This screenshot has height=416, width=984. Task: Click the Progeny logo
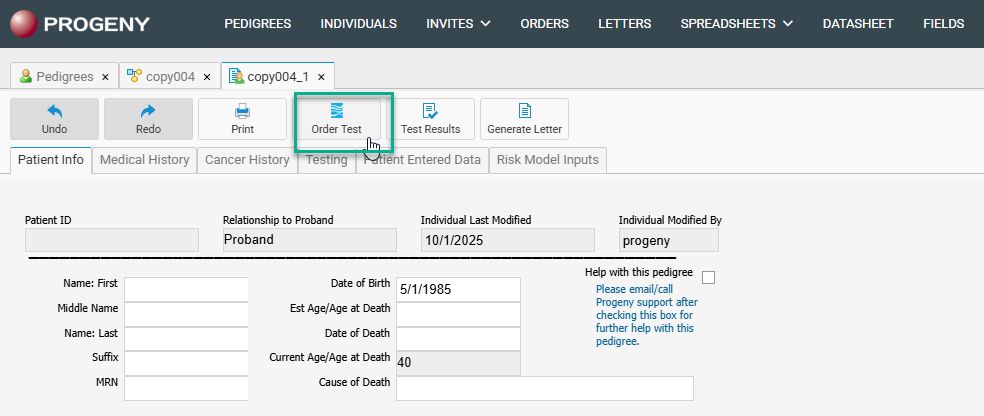pos(80,24)
